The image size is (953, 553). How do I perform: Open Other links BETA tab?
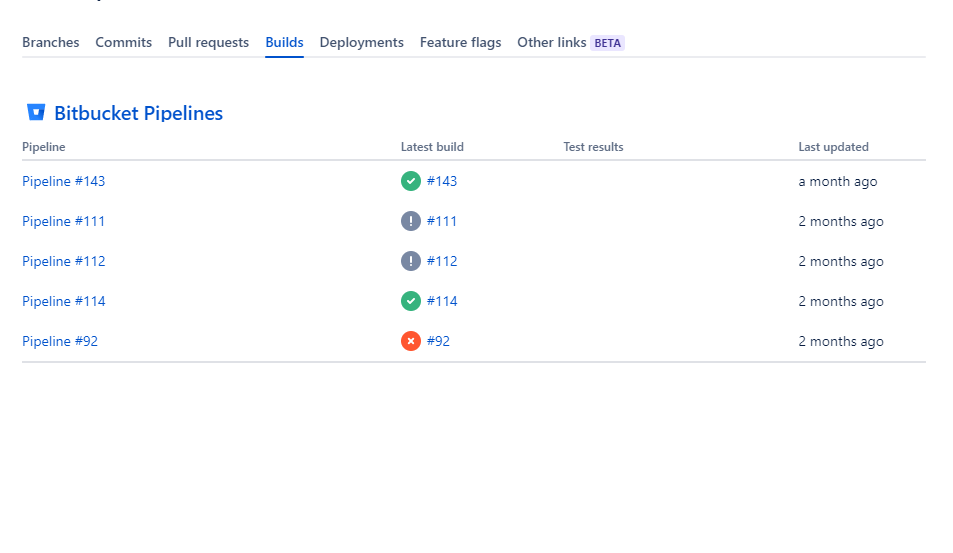571,43
